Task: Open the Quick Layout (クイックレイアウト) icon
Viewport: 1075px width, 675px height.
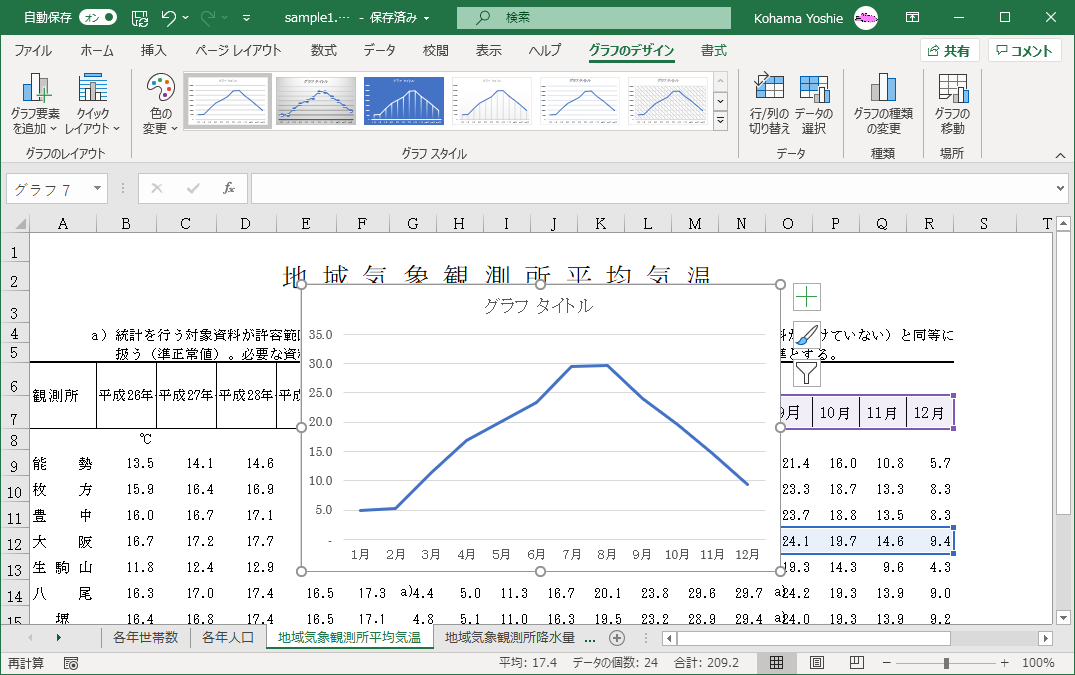Action: (x=92, y=90)
